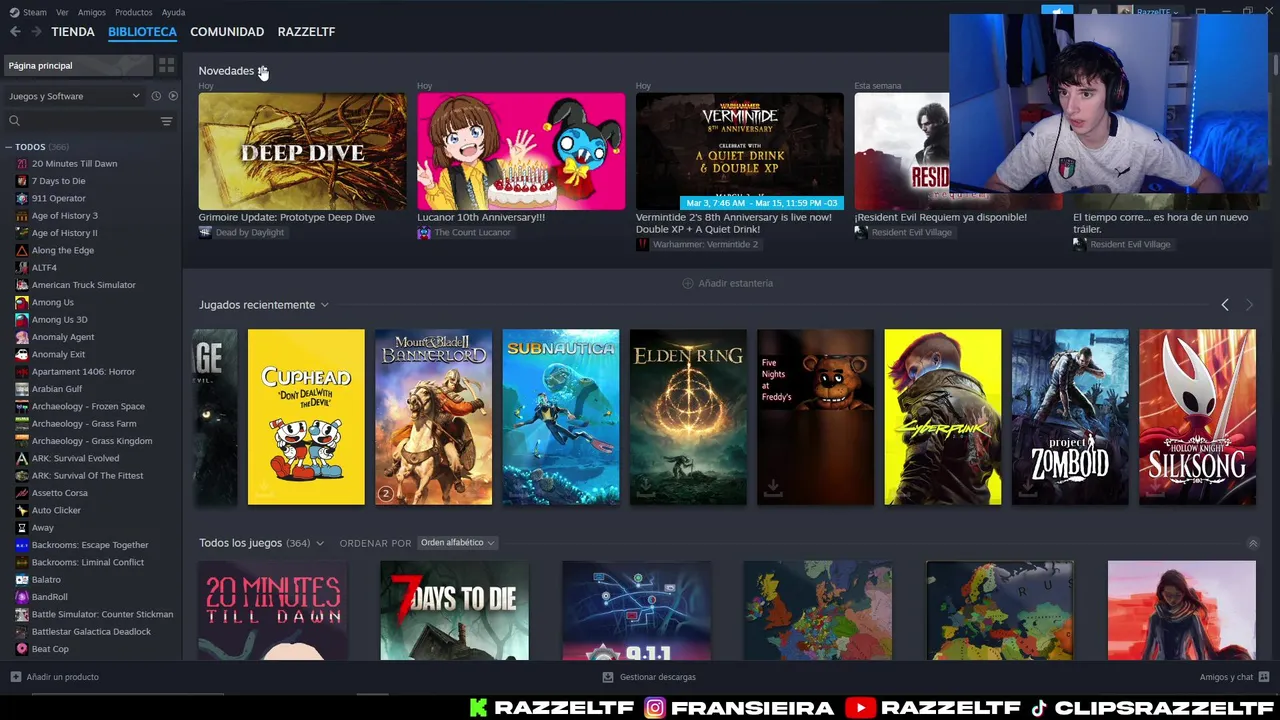Image resolution: width=1280 pixels, height=720 pixels.
Task: Open the RAZZELTF profile tab
Action: 306,32
